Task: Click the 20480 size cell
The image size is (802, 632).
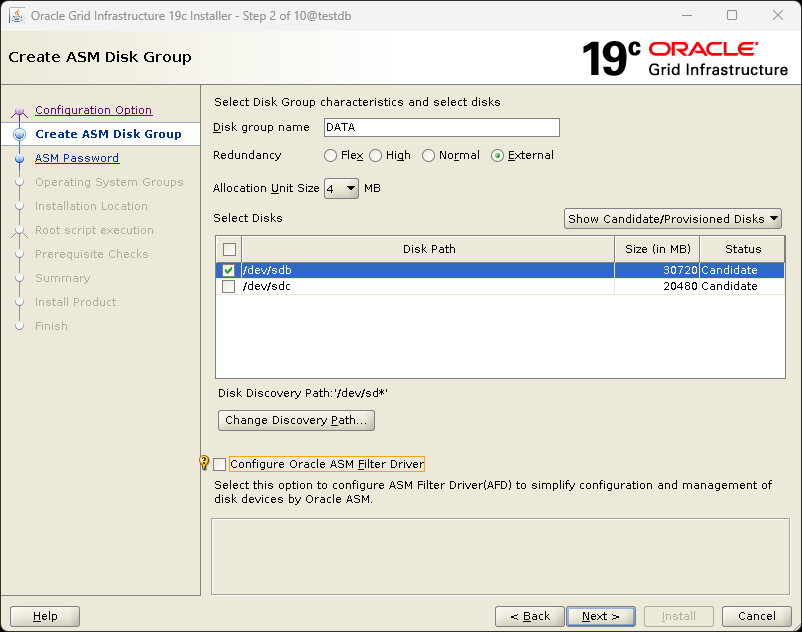Action: pyautogui.click(x=657, y=286)
